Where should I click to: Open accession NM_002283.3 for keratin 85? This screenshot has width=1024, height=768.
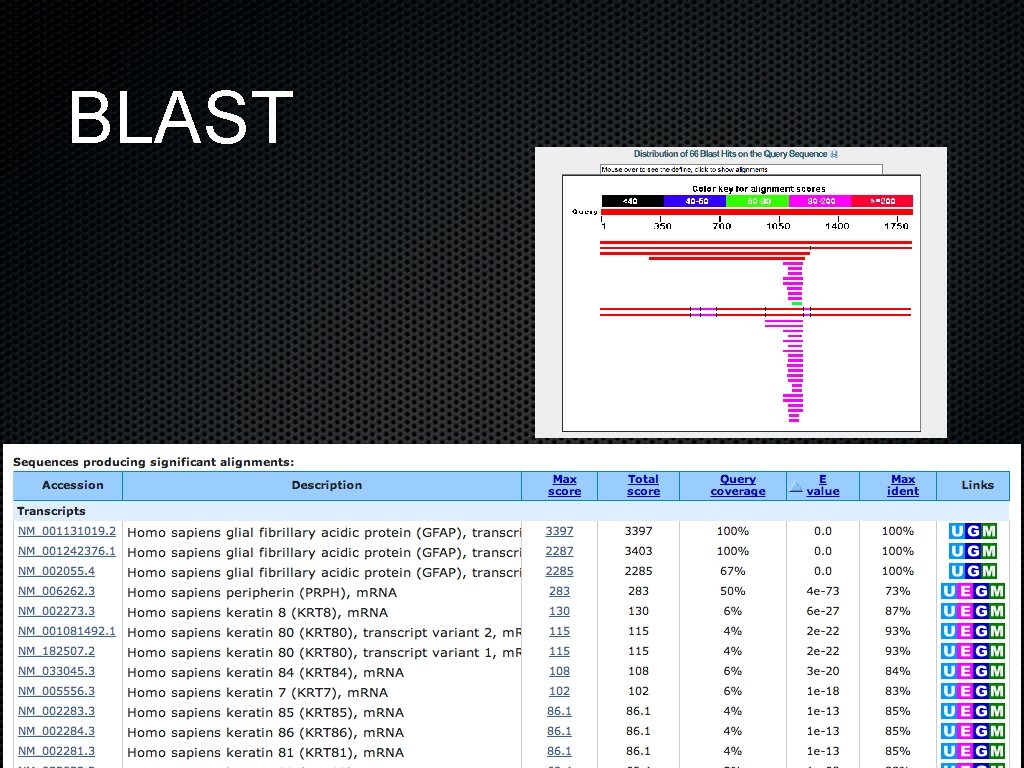[56, 711]
